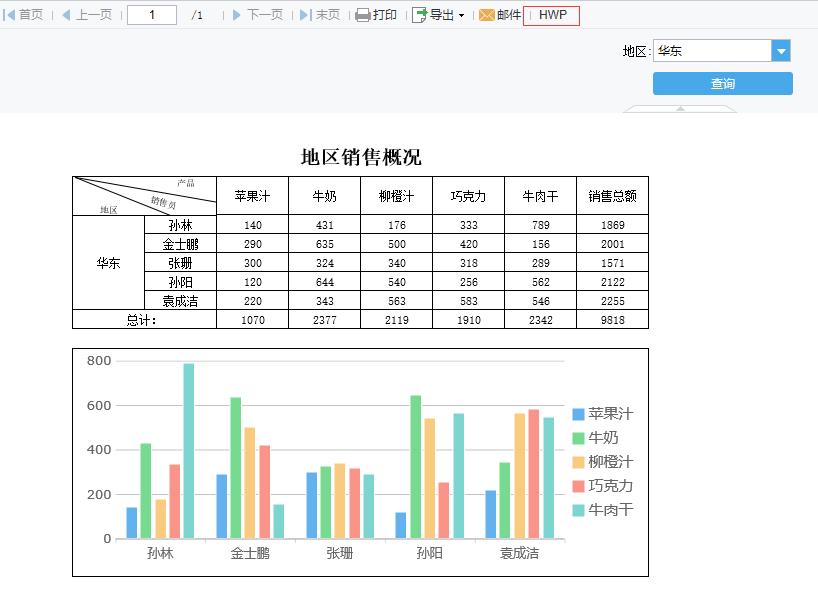Click the 总计: row label
The image size is (818, 612).
[145, 320]
